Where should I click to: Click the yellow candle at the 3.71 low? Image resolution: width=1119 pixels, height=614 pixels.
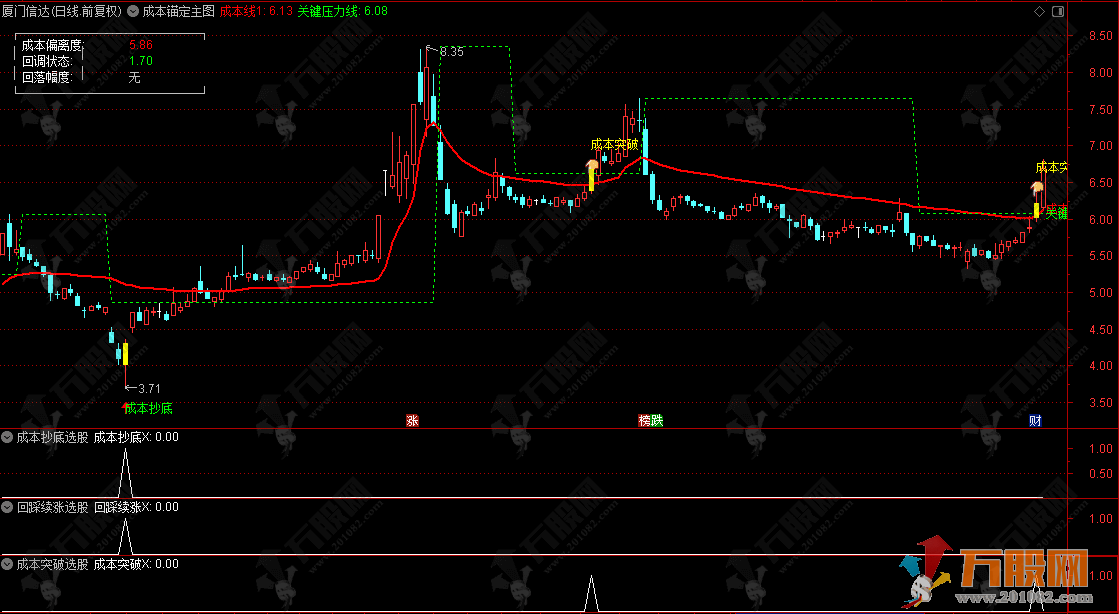point(126,354)
